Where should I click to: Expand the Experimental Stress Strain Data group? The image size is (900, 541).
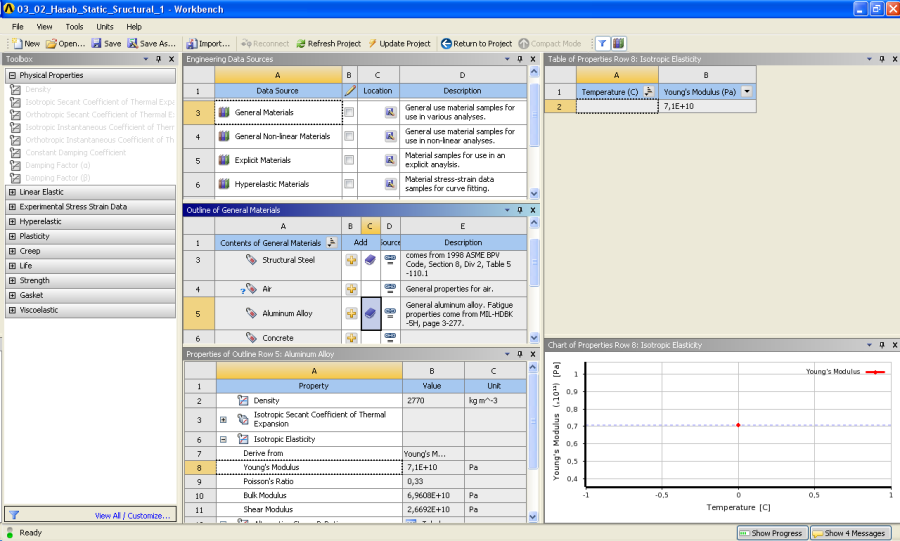pos(12,207)
